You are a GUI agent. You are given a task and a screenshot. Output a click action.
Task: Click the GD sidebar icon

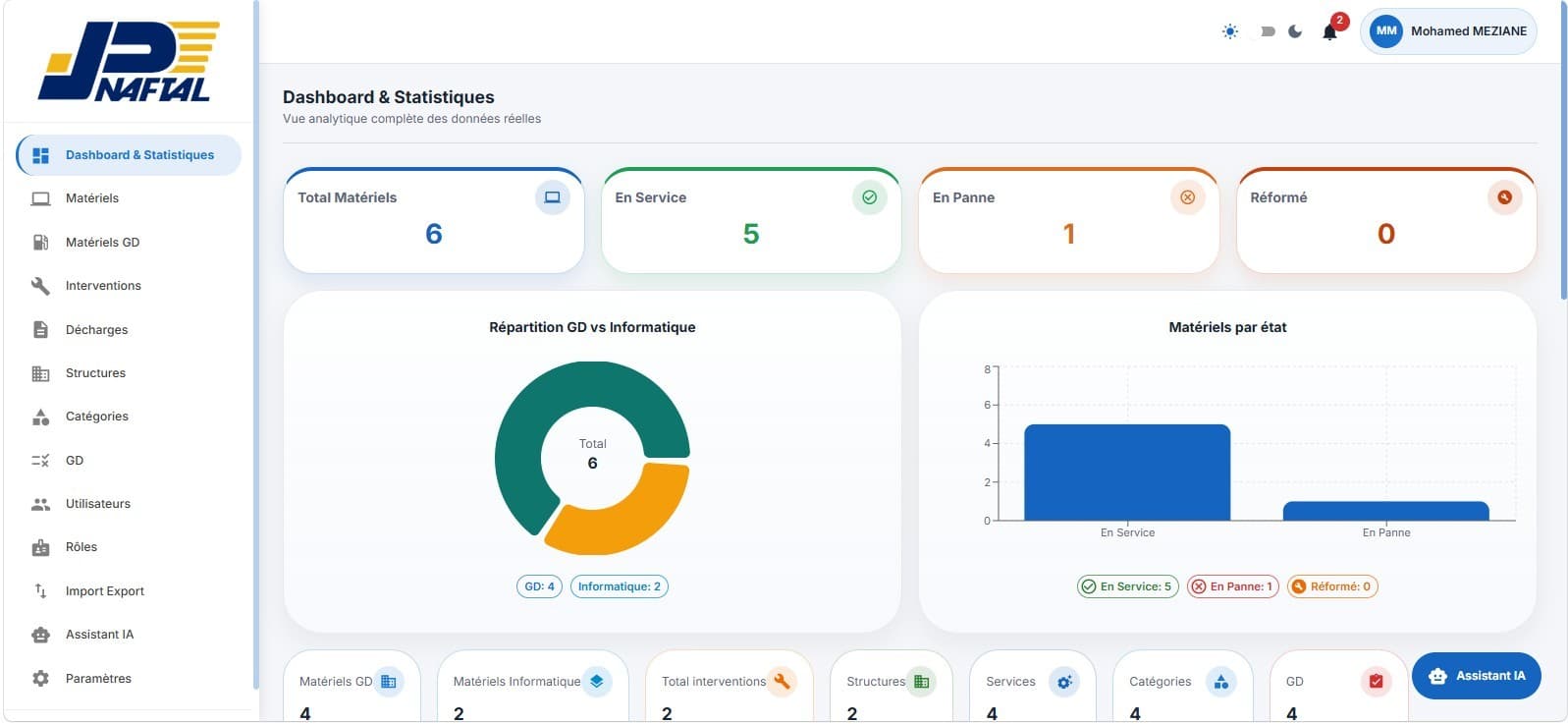[40, 461]
